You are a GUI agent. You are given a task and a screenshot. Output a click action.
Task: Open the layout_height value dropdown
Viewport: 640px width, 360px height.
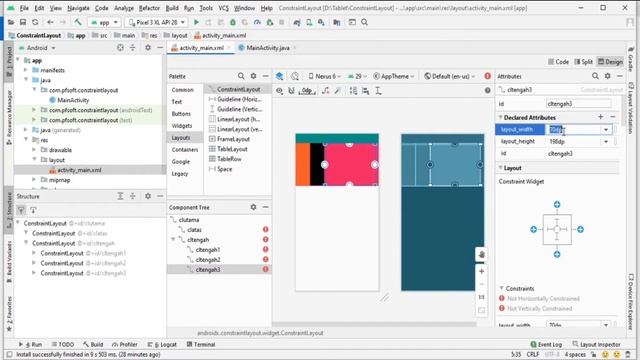[606, 142]
